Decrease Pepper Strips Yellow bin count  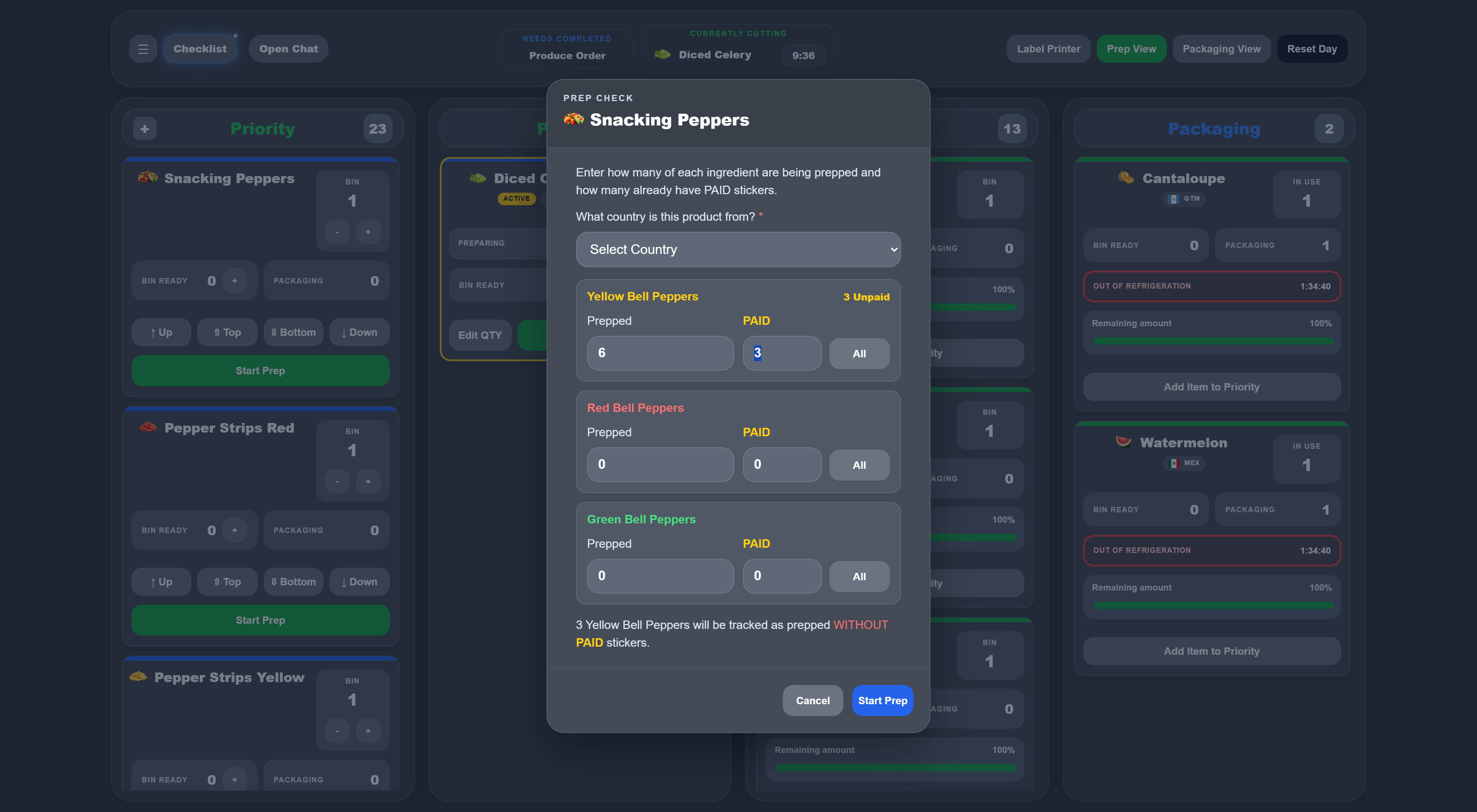click(x=337, y=731)
